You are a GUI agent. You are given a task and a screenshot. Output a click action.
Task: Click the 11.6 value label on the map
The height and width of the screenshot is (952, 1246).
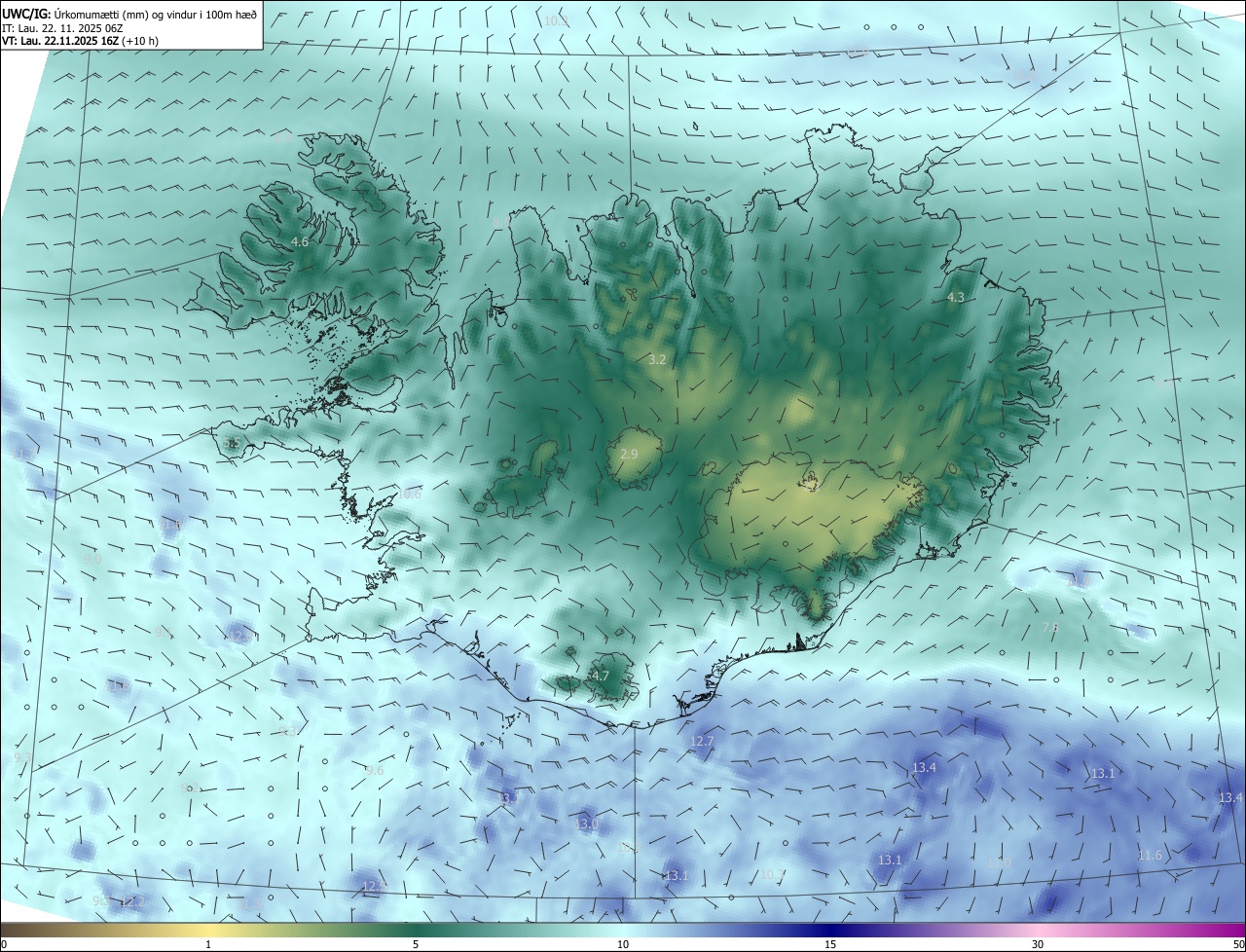tap(1150, 856)
